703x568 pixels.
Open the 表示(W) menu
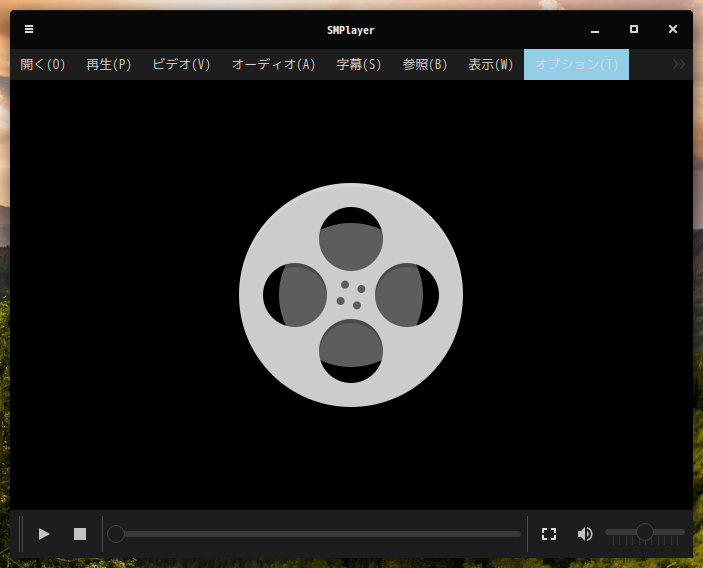[x=490, y=65]
